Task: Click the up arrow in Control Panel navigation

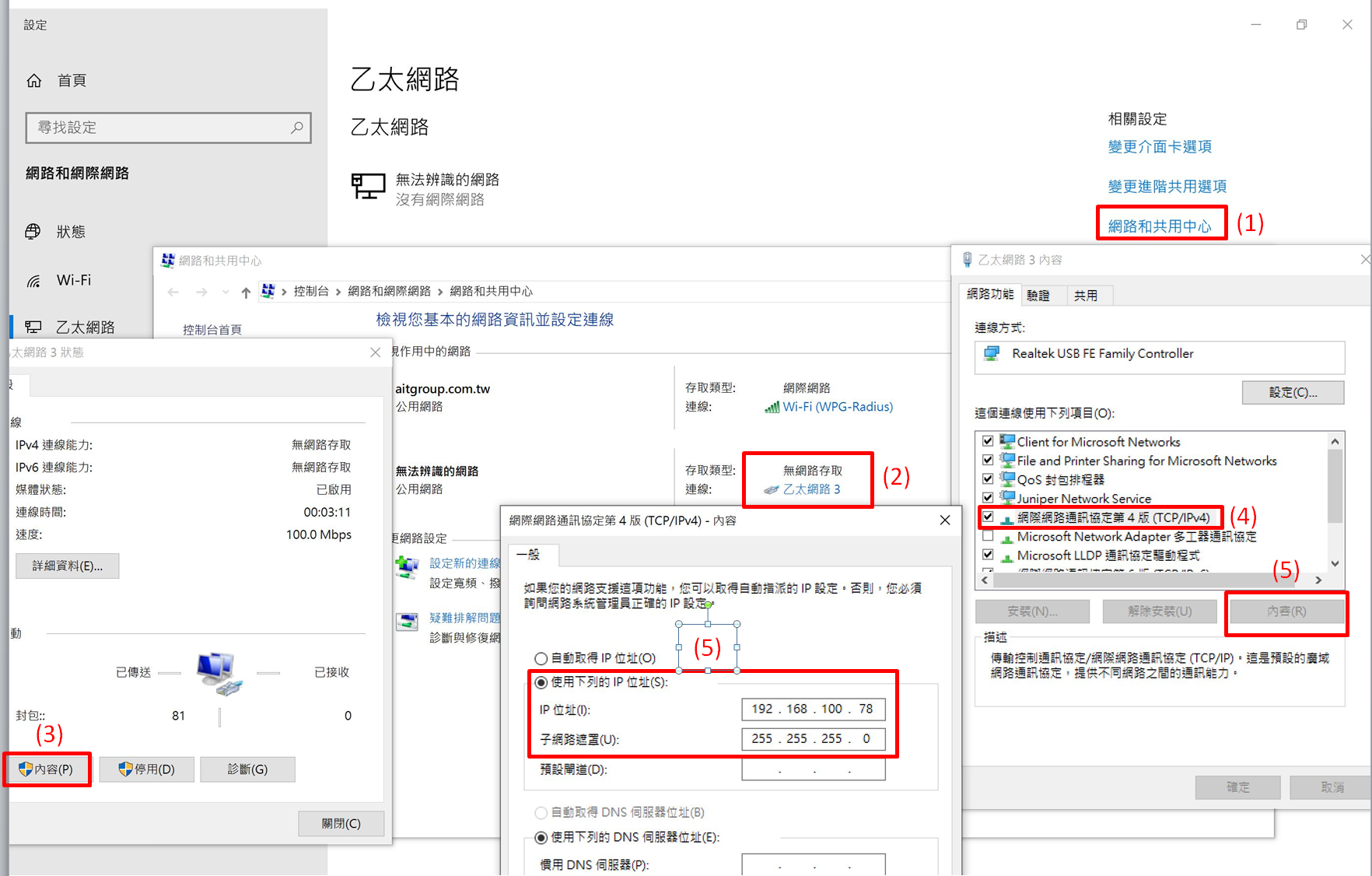Action: tap(246, 292)
